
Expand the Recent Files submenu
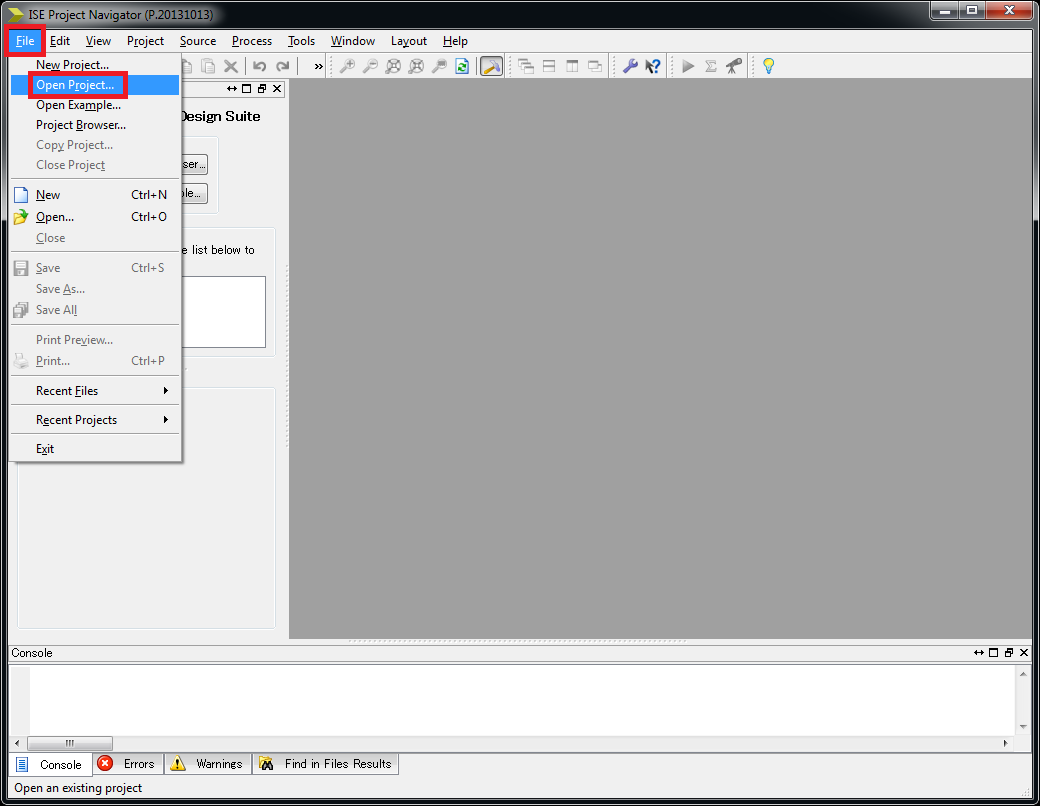click(95, 391)
